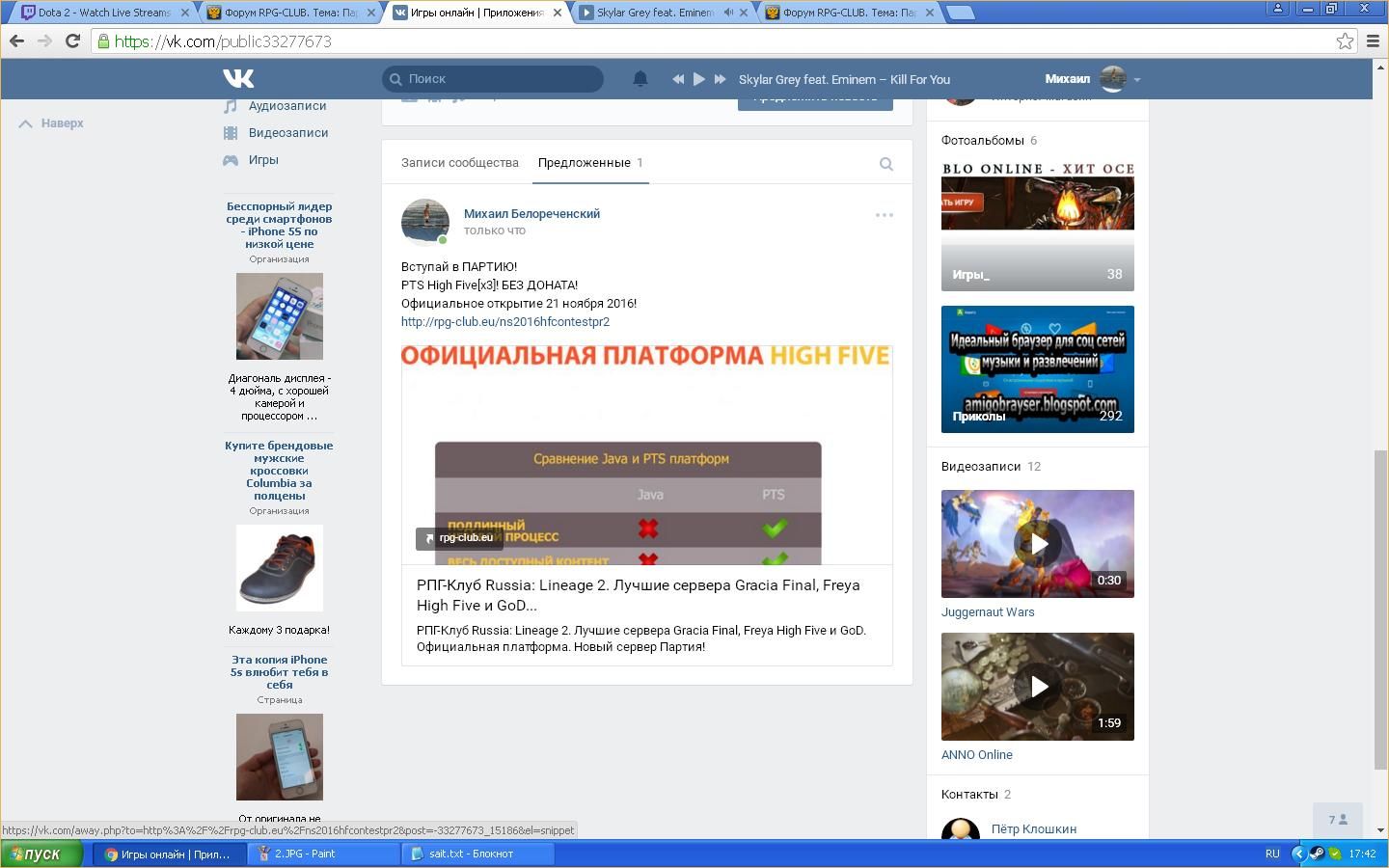Image resolution: width=1389 pixels, height=868 pixels.
Task: Open the РПГ-Клуб Russia snippet title
Action: coord(639,595)
